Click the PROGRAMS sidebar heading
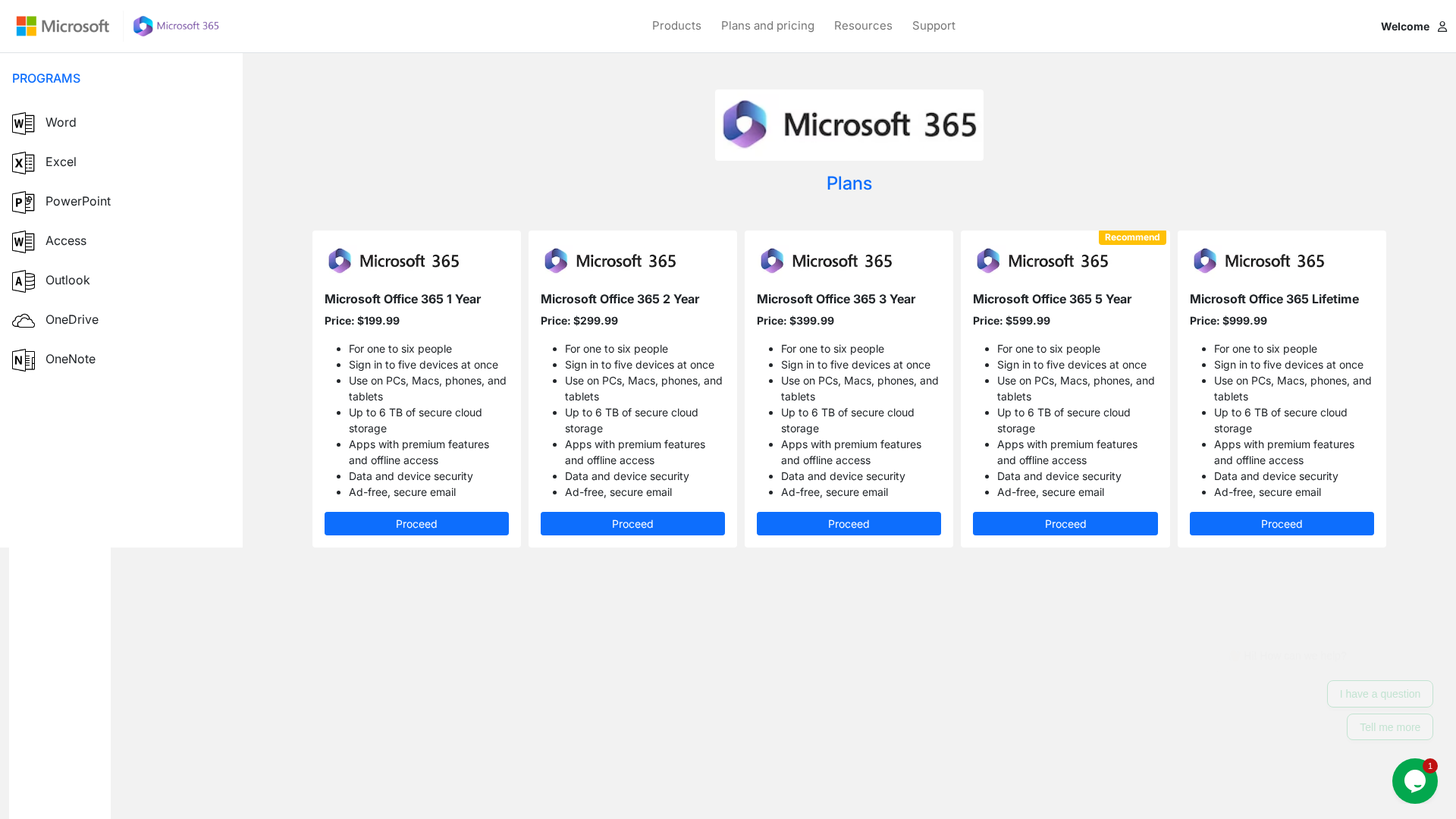This screenshot has width=1456, height=819. (x=46, y=79)
